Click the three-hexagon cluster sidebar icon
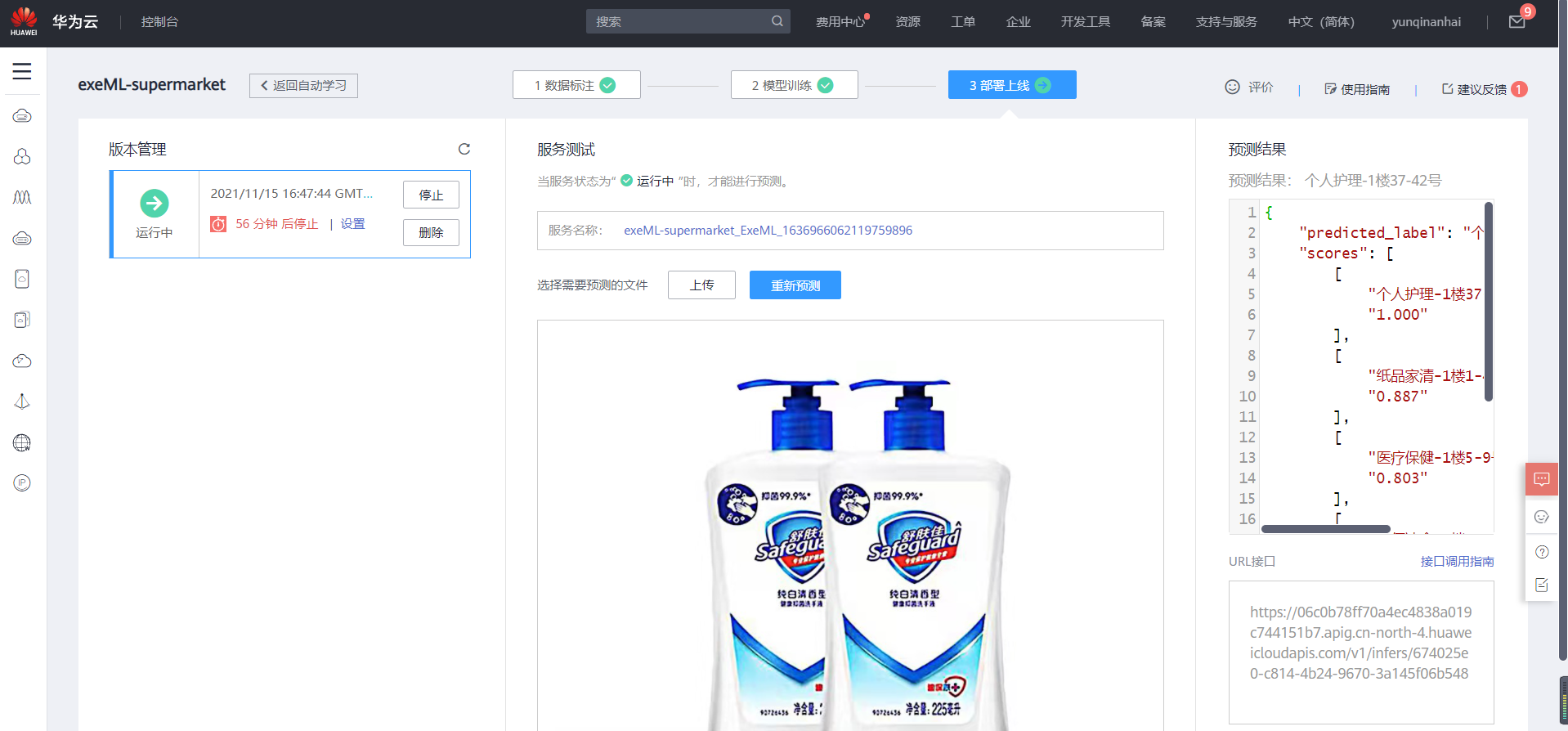The height and width of the screenshot is (731, 1568). [22, 156]
